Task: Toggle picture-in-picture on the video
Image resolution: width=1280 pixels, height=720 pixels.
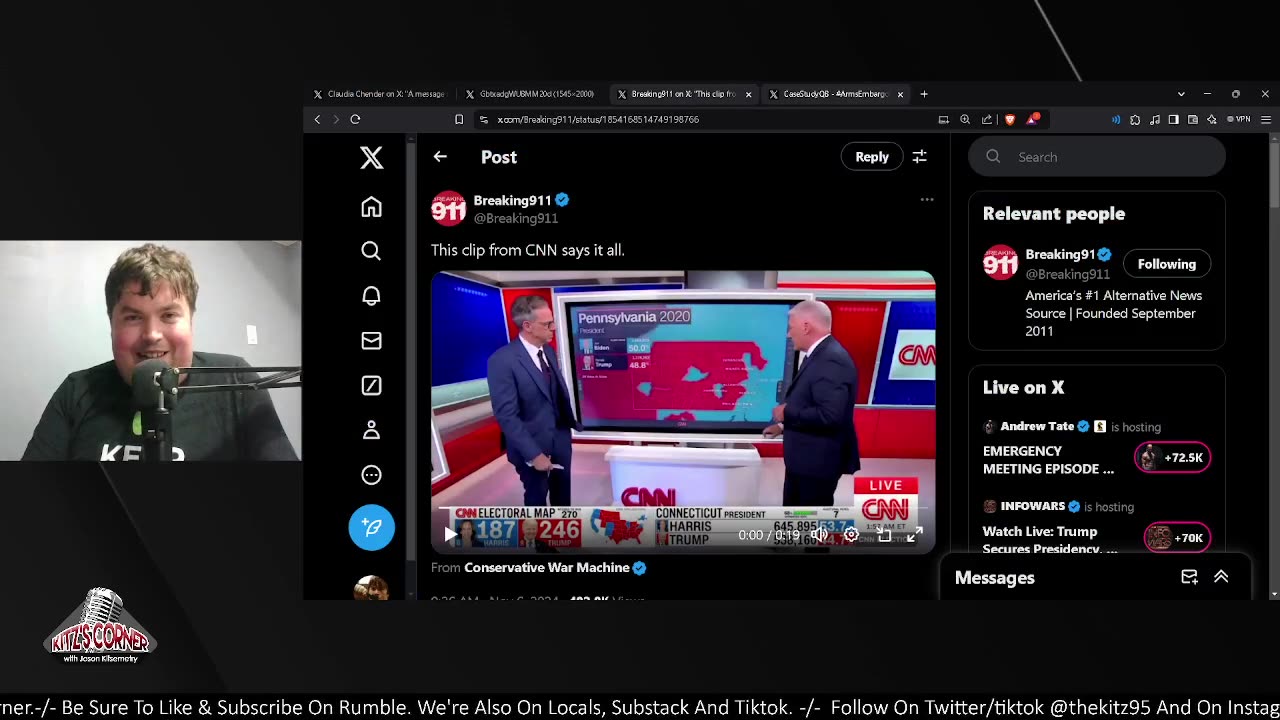Action: [884, 535]
